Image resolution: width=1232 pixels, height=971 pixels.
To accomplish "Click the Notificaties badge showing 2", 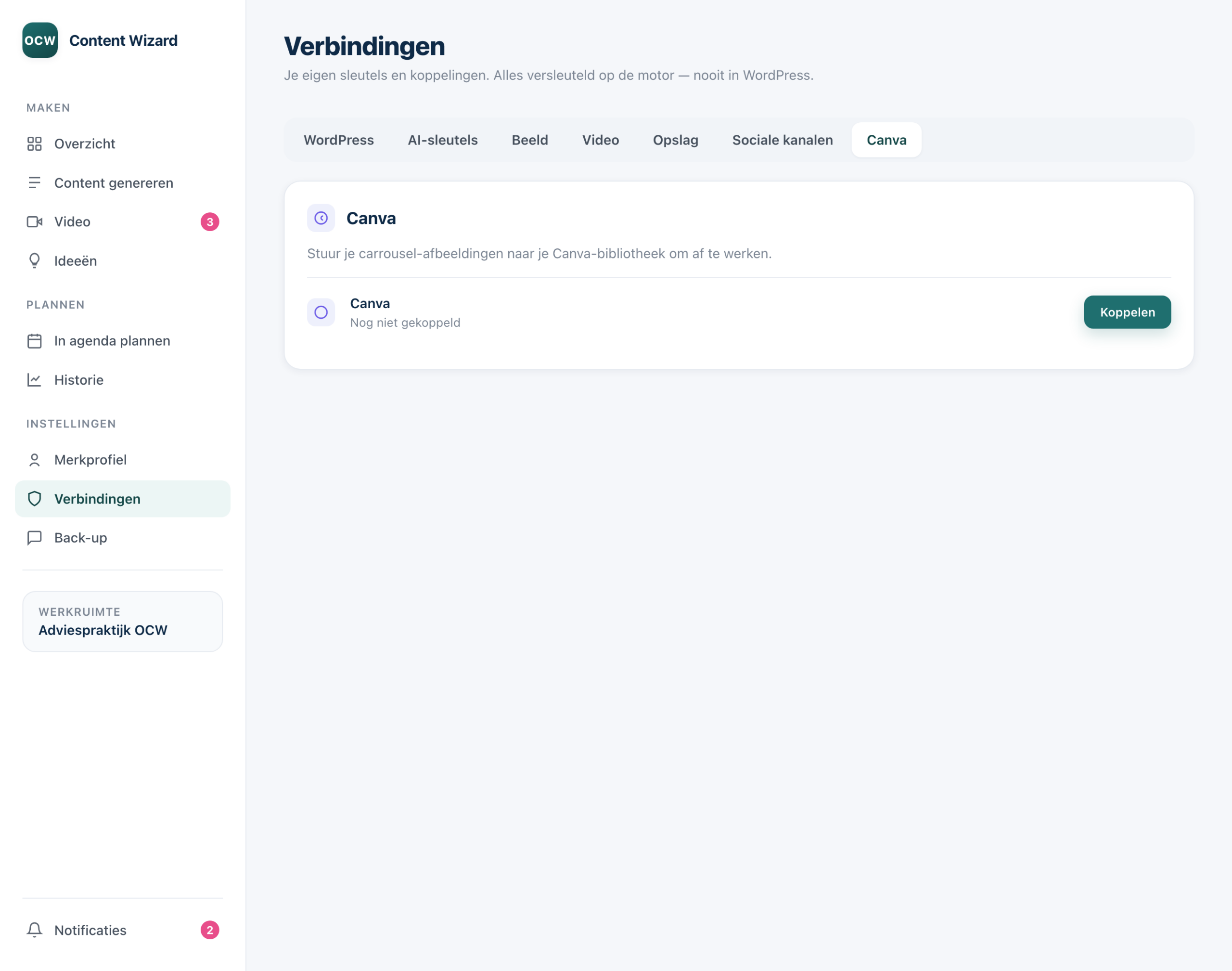I will [210, 930].
